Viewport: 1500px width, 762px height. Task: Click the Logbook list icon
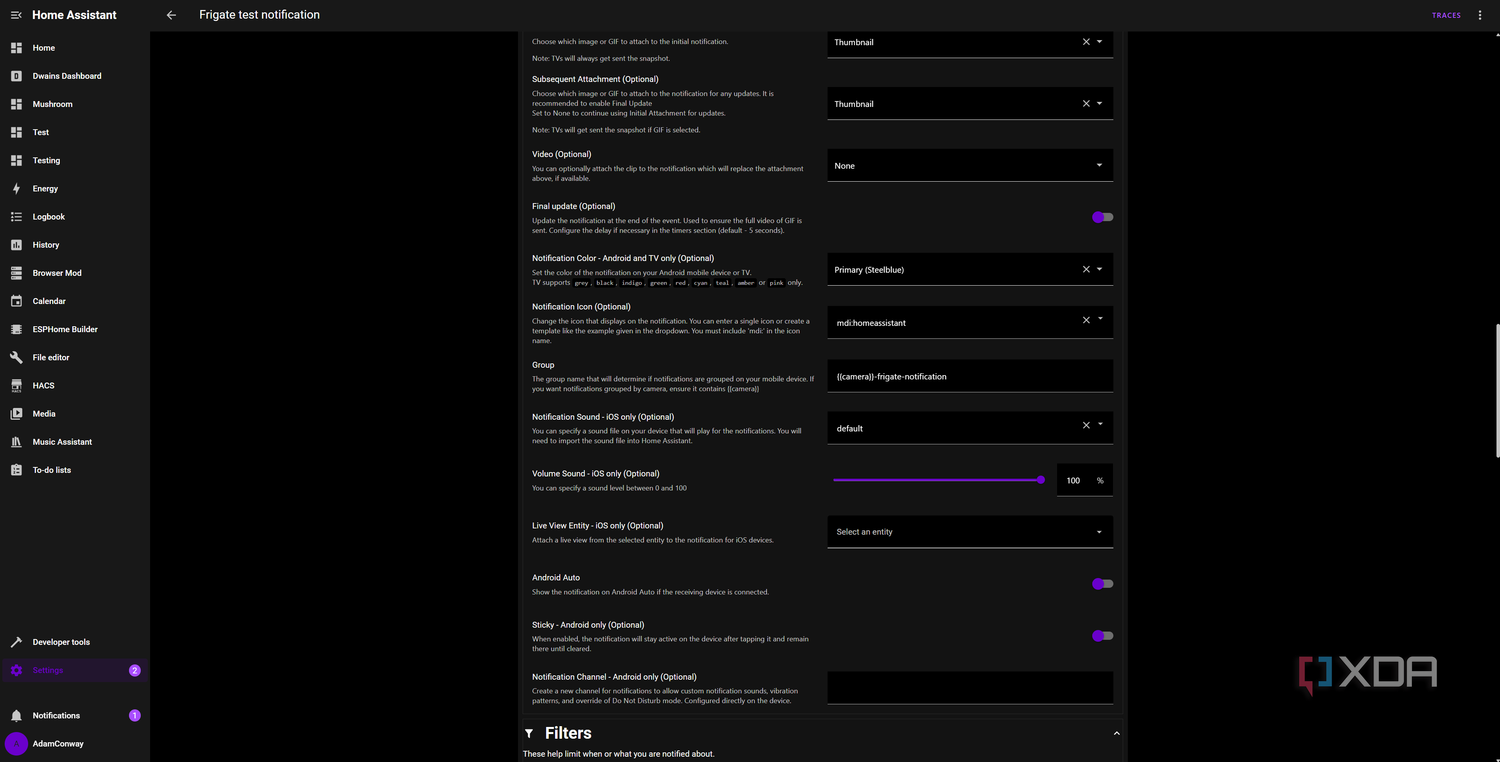point(16,216)
